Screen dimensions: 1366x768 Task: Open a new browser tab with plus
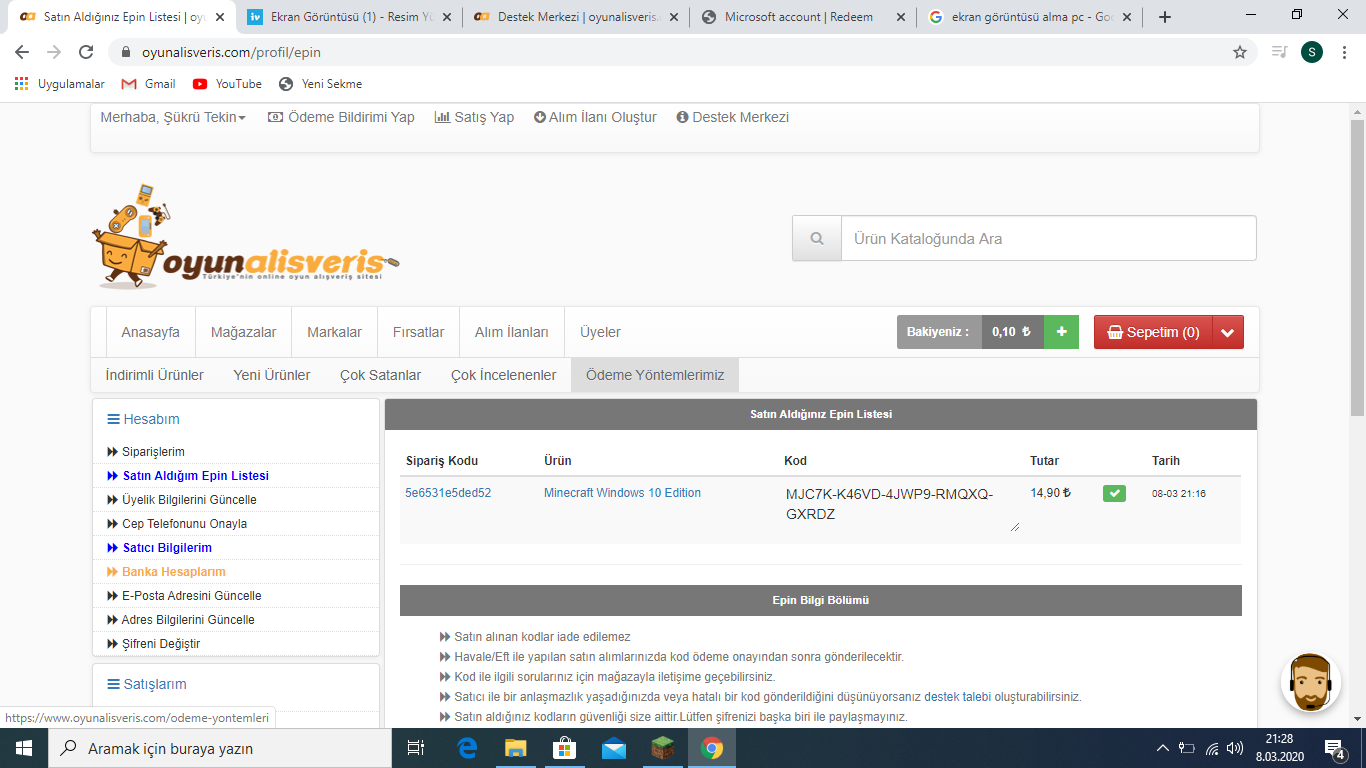point(1164,17)
